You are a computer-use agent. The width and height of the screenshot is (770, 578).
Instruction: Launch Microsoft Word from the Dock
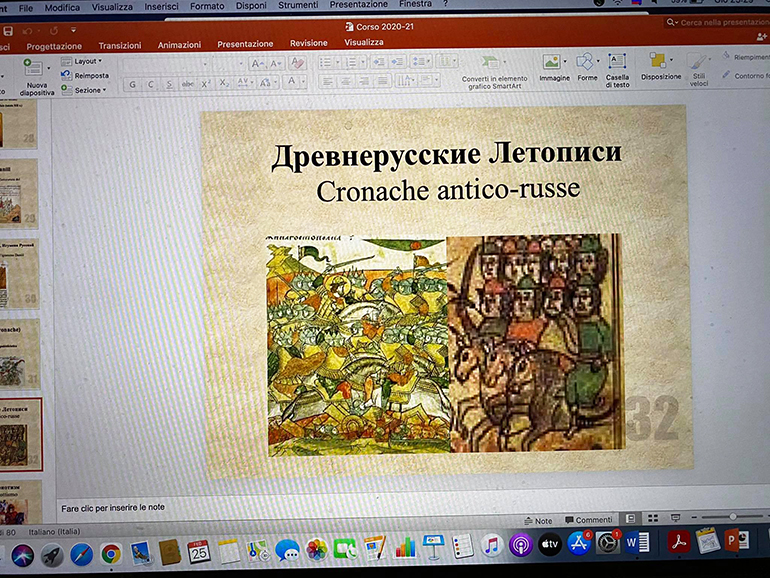[637, 543]
